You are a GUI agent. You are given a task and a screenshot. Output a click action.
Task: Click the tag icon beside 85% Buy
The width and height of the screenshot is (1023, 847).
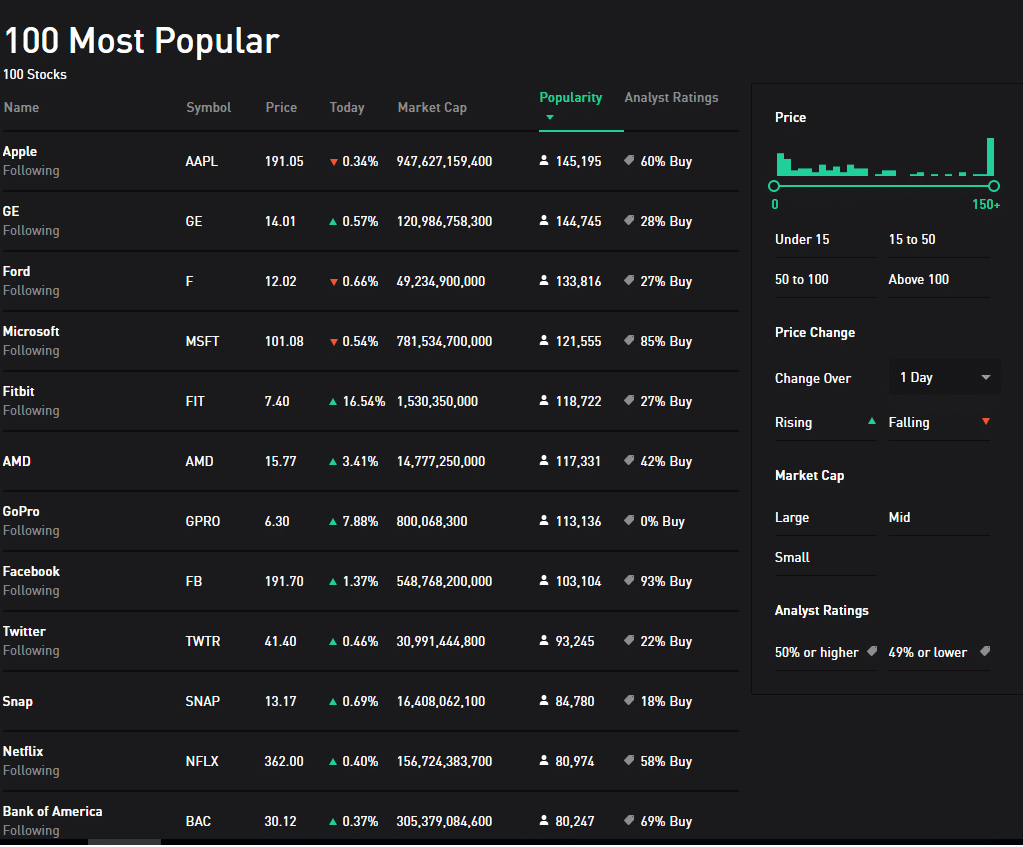pos(629,340)
